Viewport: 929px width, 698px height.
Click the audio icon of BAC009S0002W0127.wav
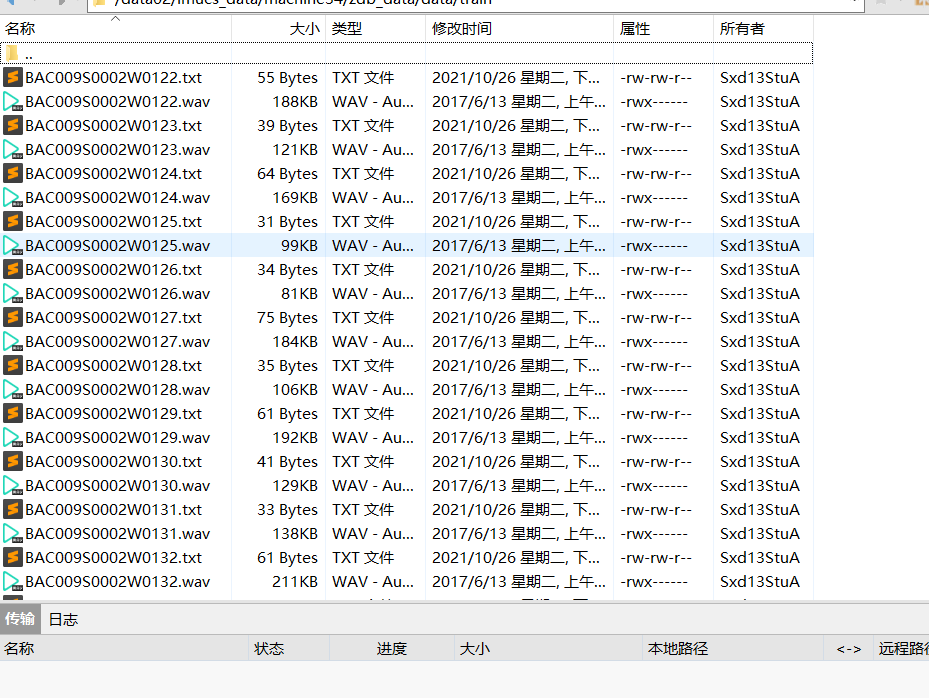(13, 341)
